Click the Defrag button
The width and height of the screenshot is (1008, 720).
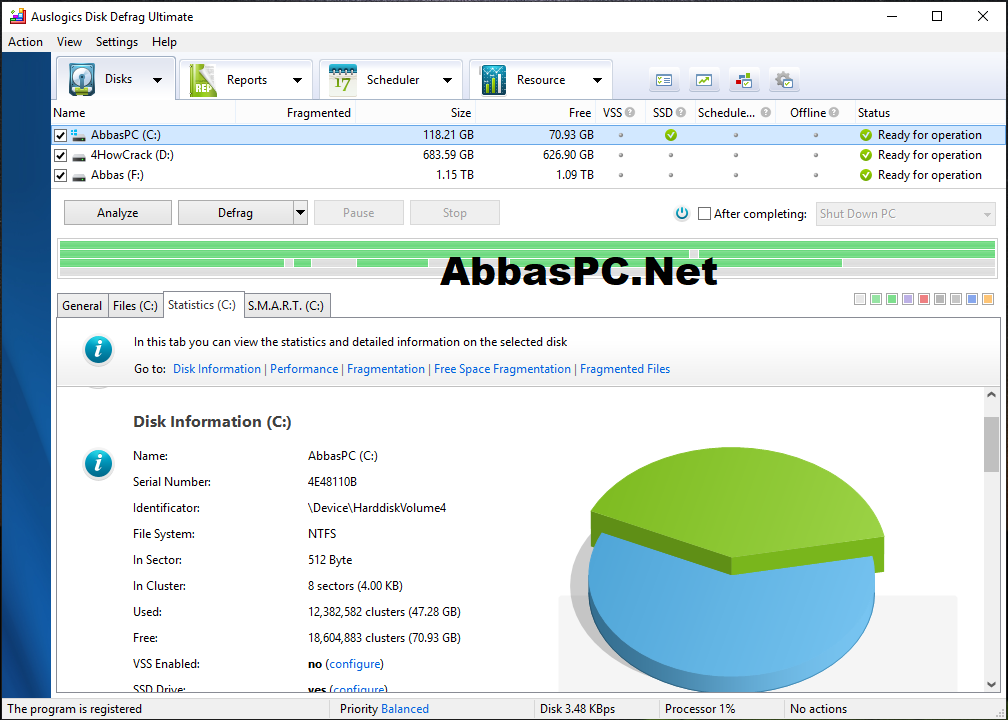point(235,213)
